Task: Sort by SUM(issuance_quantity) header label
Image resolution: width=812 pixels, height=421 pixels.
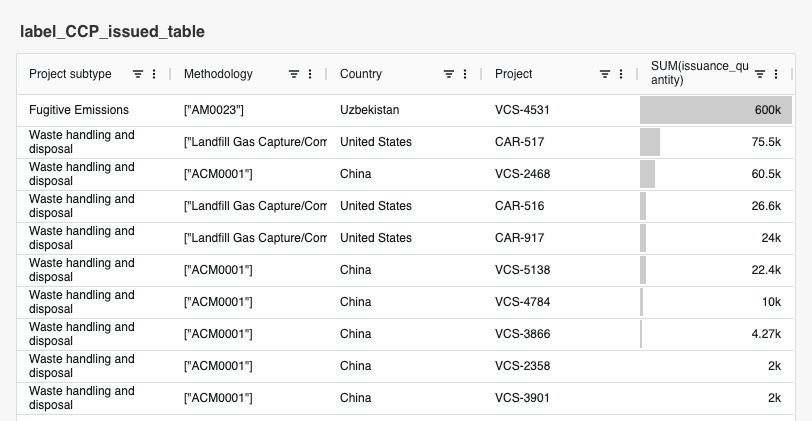Action: pos(692,74)
